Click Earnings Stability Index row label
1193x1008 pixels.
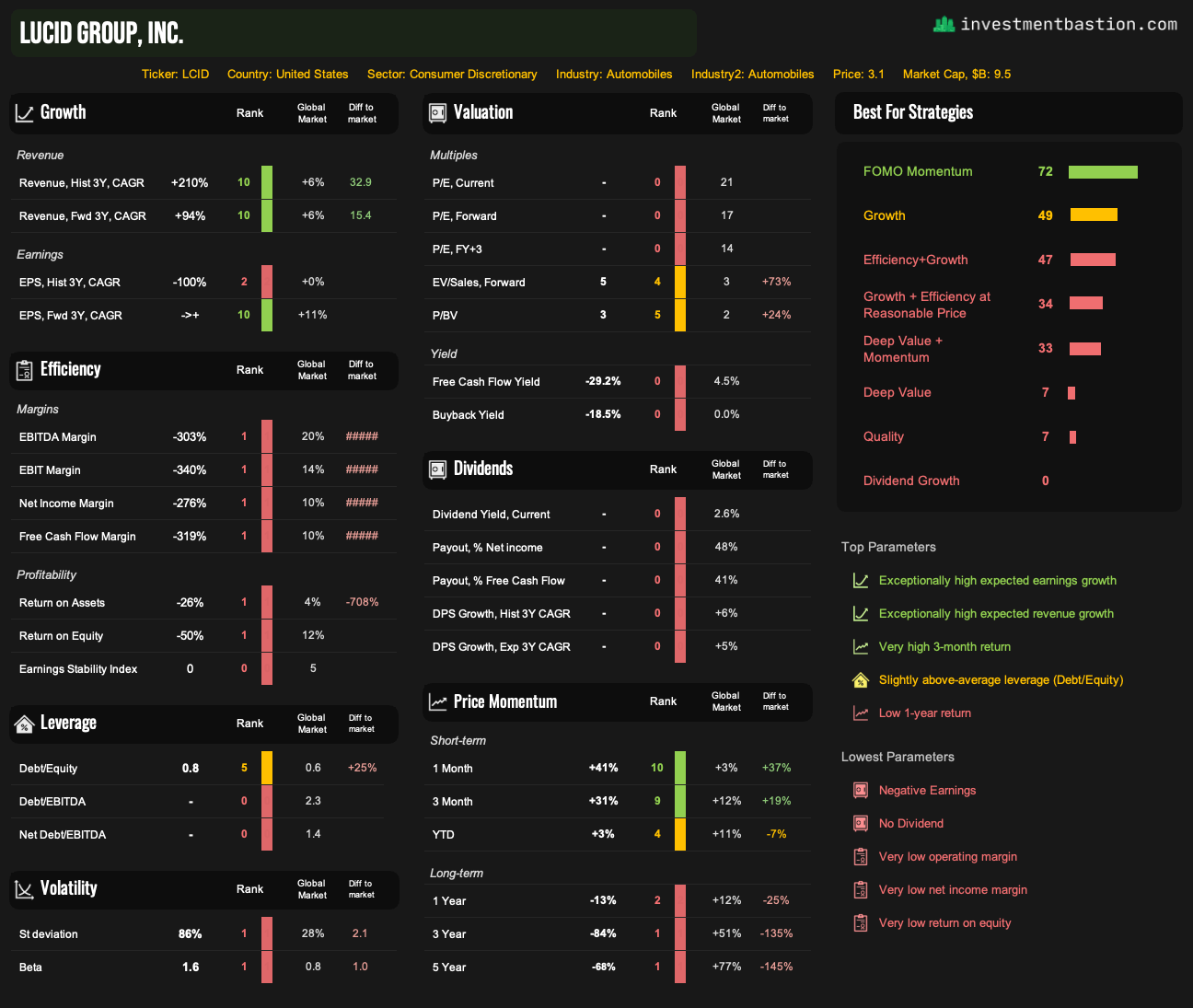pyautogui.click(x=78, y=669)
